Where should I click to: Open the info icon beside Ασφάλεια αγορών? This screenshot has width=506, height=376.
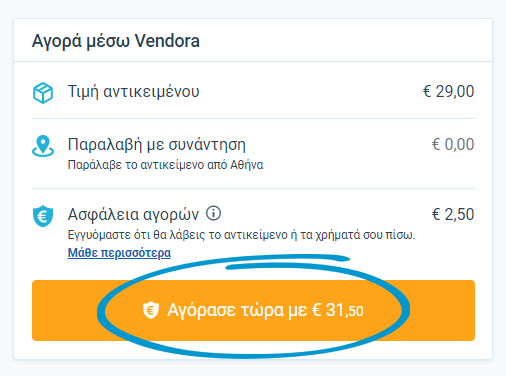tap(213, 213)
